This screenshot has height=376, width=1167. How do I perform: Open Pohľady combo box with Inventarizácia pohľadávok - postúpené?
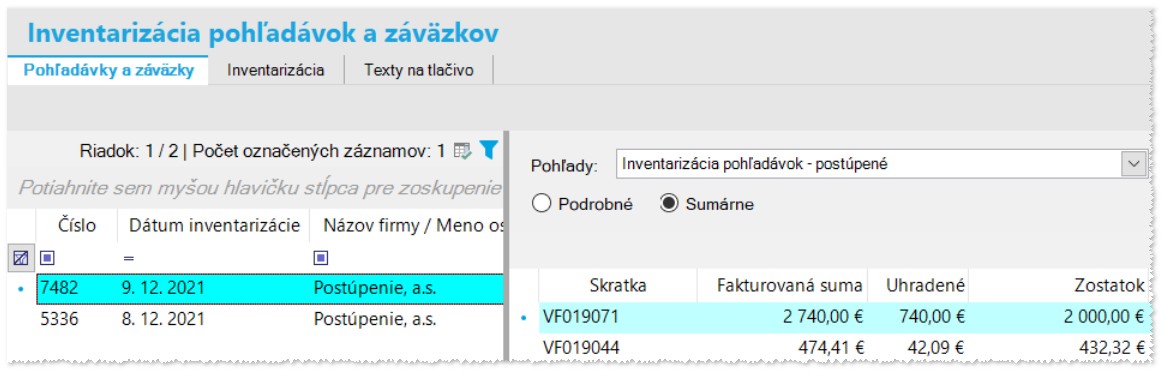(x=881, y=165)
